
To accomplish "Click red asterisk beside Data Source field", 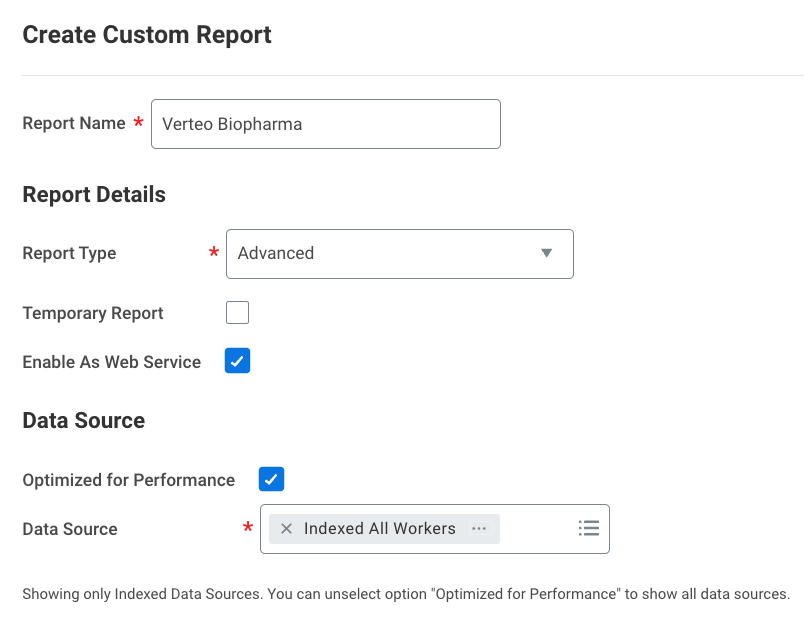I will coord(248,528).
